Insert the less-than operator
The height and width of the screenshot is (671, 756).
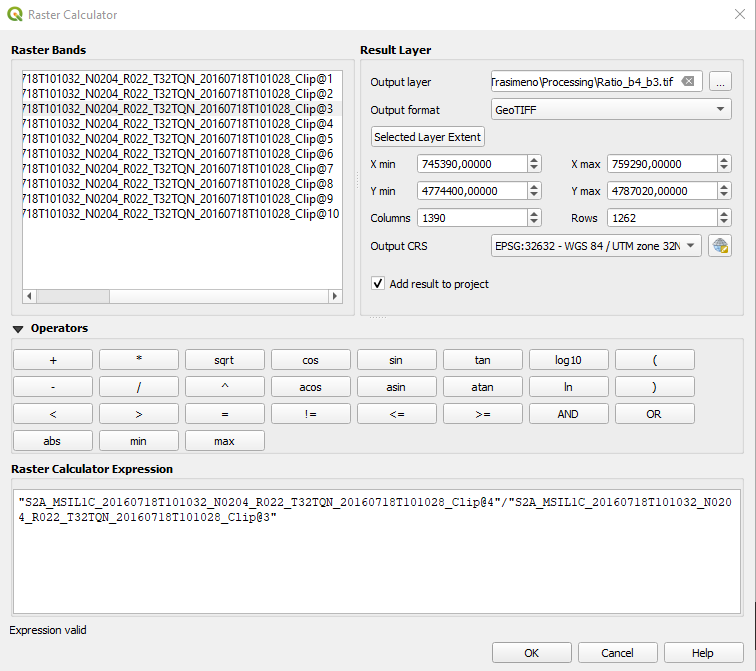point(53,414)
